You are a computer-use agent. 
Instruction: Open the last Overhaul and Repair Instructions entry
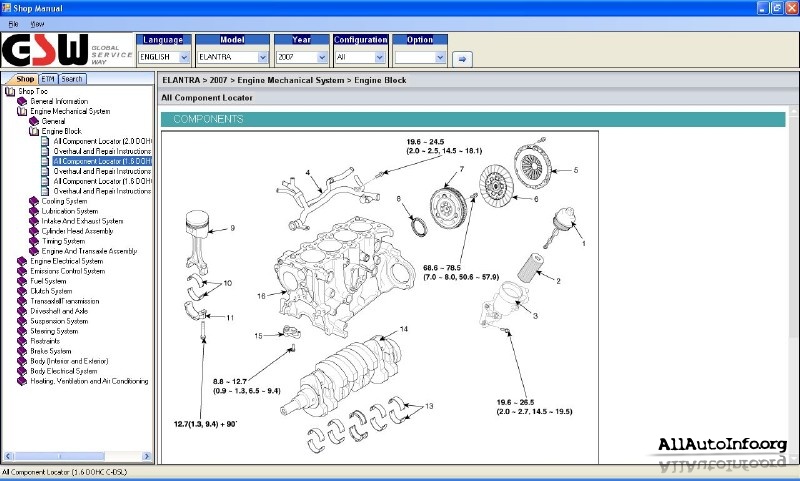[x=102, y=191]
